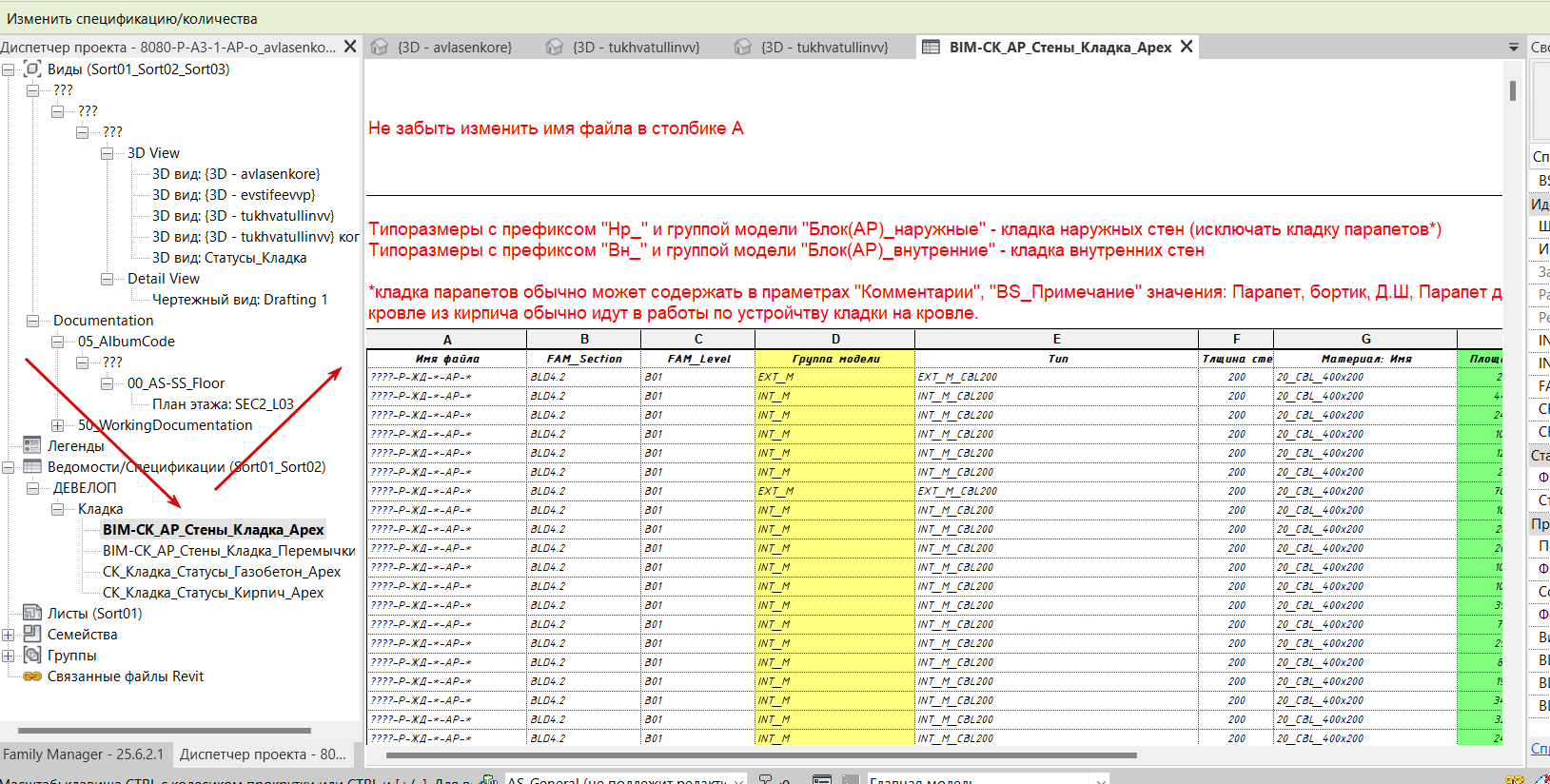Select the bottom Диспетчер проекта panel tab
The width and height of the screenshot is (1550, 784).
[263, 754]
